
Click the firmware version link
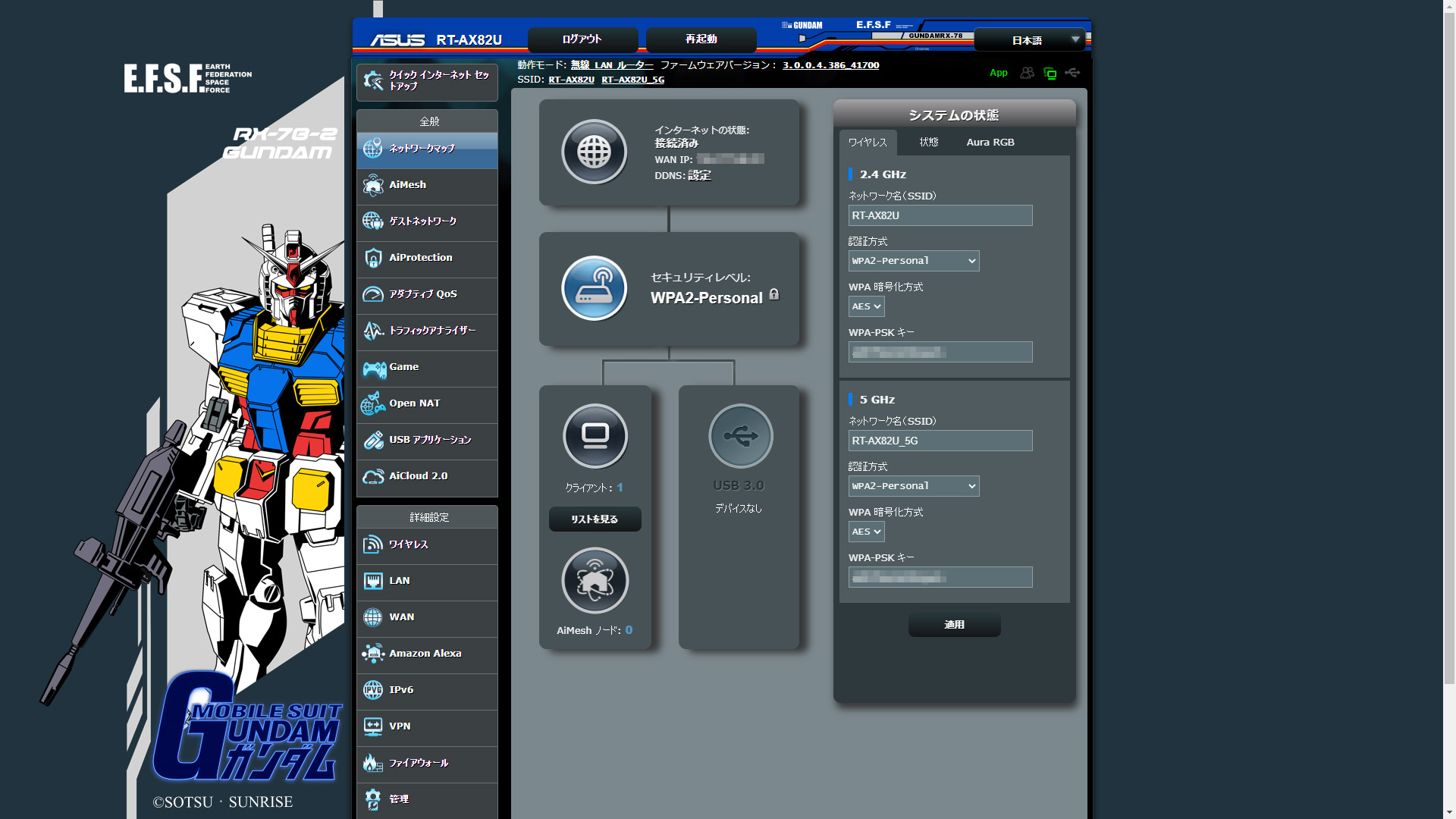(x=830, y=65)
